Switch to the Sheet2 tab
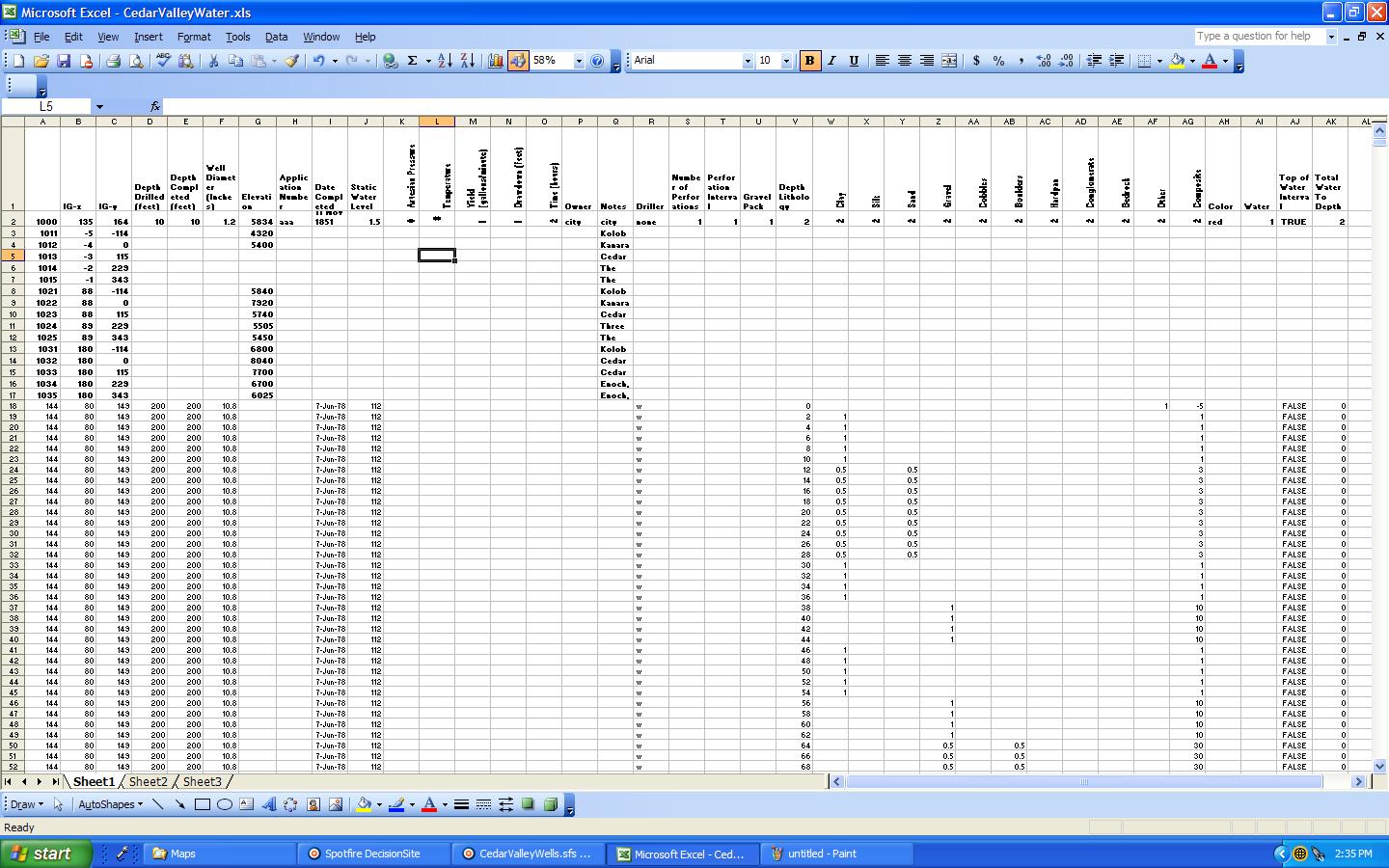The height and width of the screenshot is (868, 1389). click(x=148, y=782)
